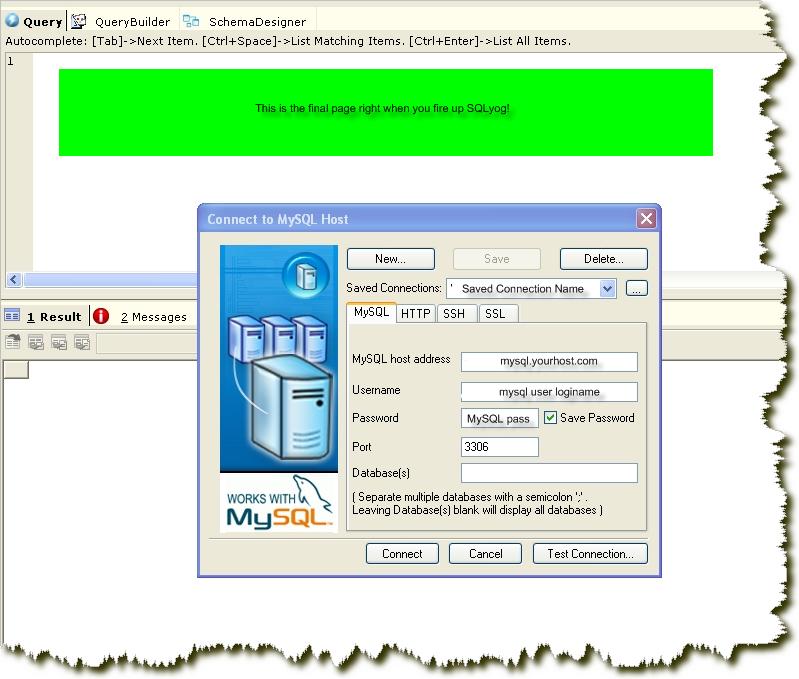Image resolution: width=799 pixels, height=679 pixels.
Task: Toggle the Save Password checkbox
Action: coord(550,418)
